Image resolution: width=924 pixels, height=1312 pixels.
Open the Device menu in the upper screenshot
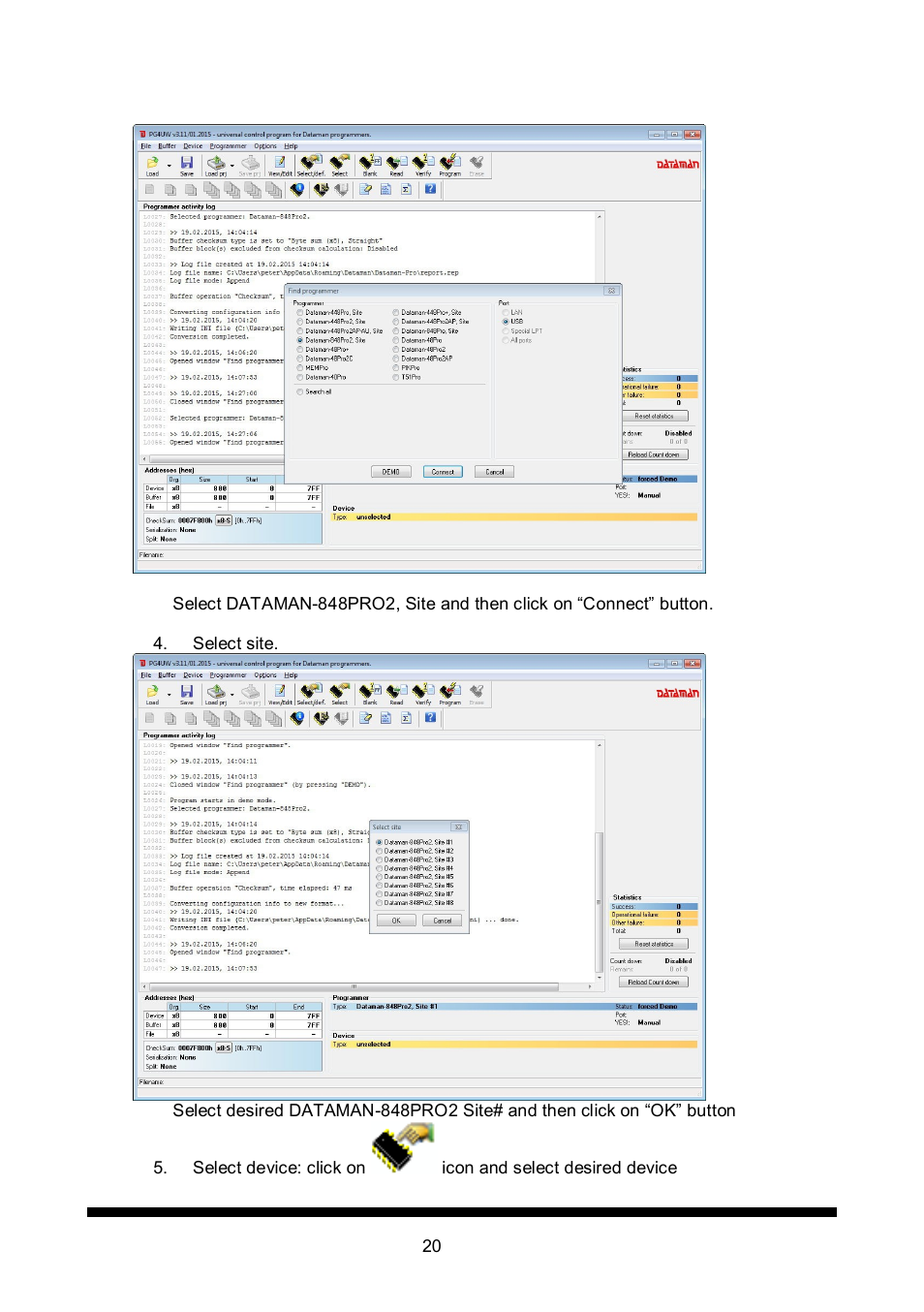tap(194, 146)
